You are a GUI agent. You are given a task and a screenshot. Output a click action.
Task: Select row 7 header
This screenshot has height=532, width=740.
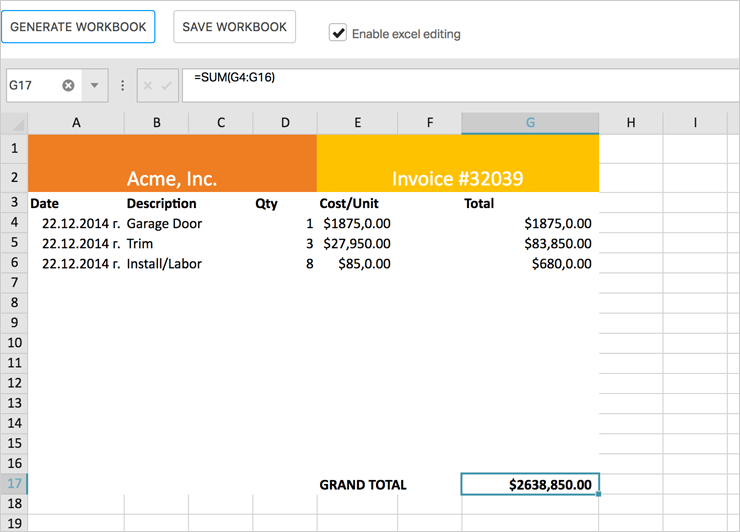click(x=14, y=283)
